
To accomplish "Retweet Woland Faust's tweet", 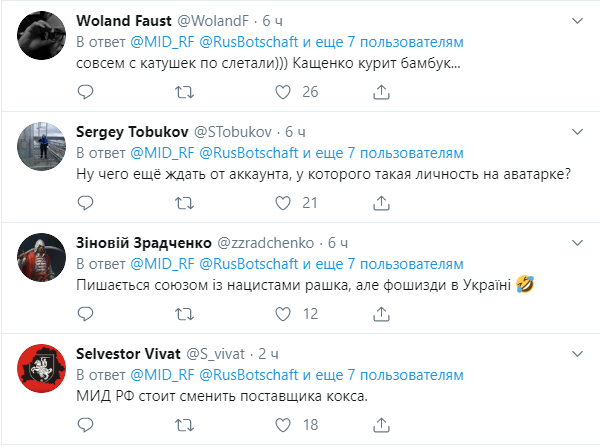I will click(x=184, y=92).
